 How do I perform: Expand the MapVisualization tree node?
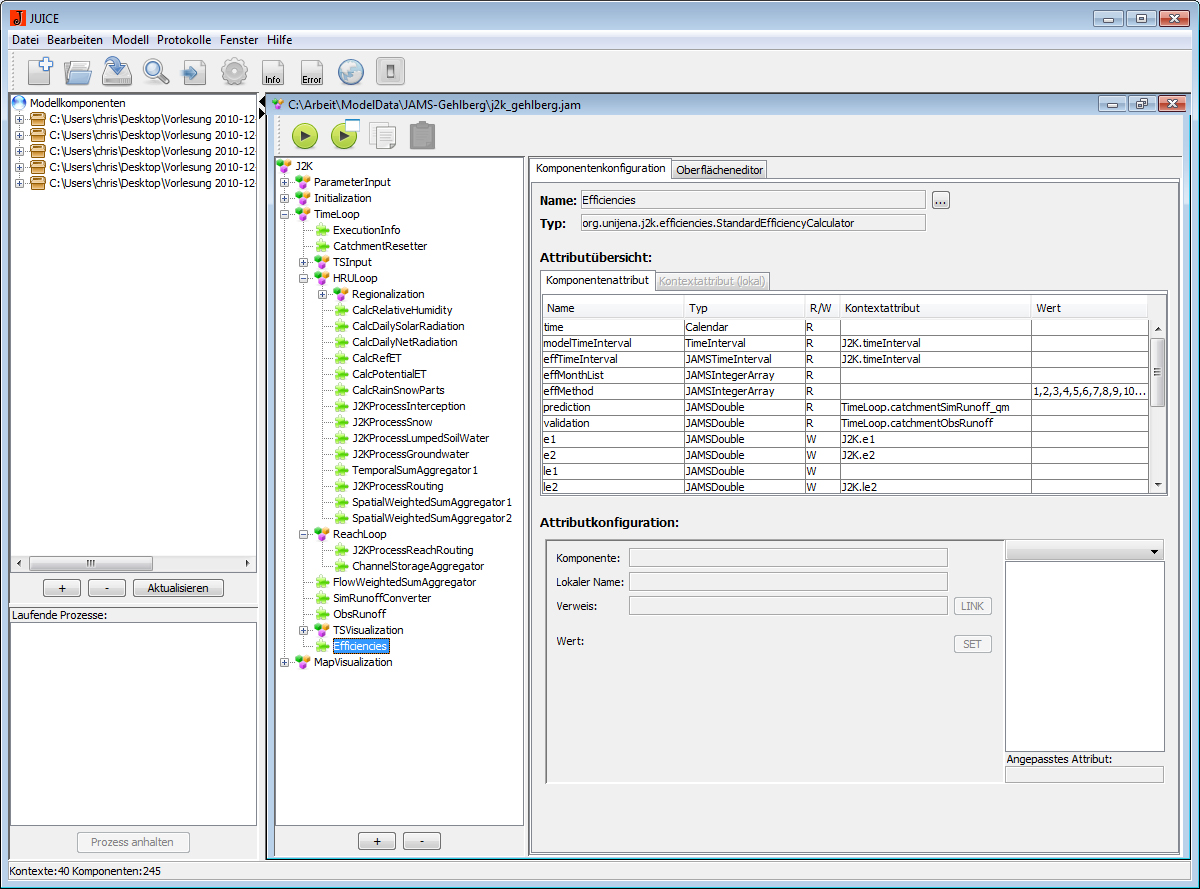(285, 662)
